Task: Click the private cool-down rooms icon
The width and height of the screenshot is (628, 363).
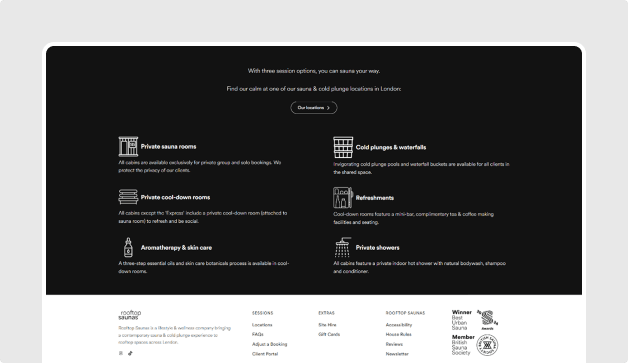Action: tap(128, 197)
